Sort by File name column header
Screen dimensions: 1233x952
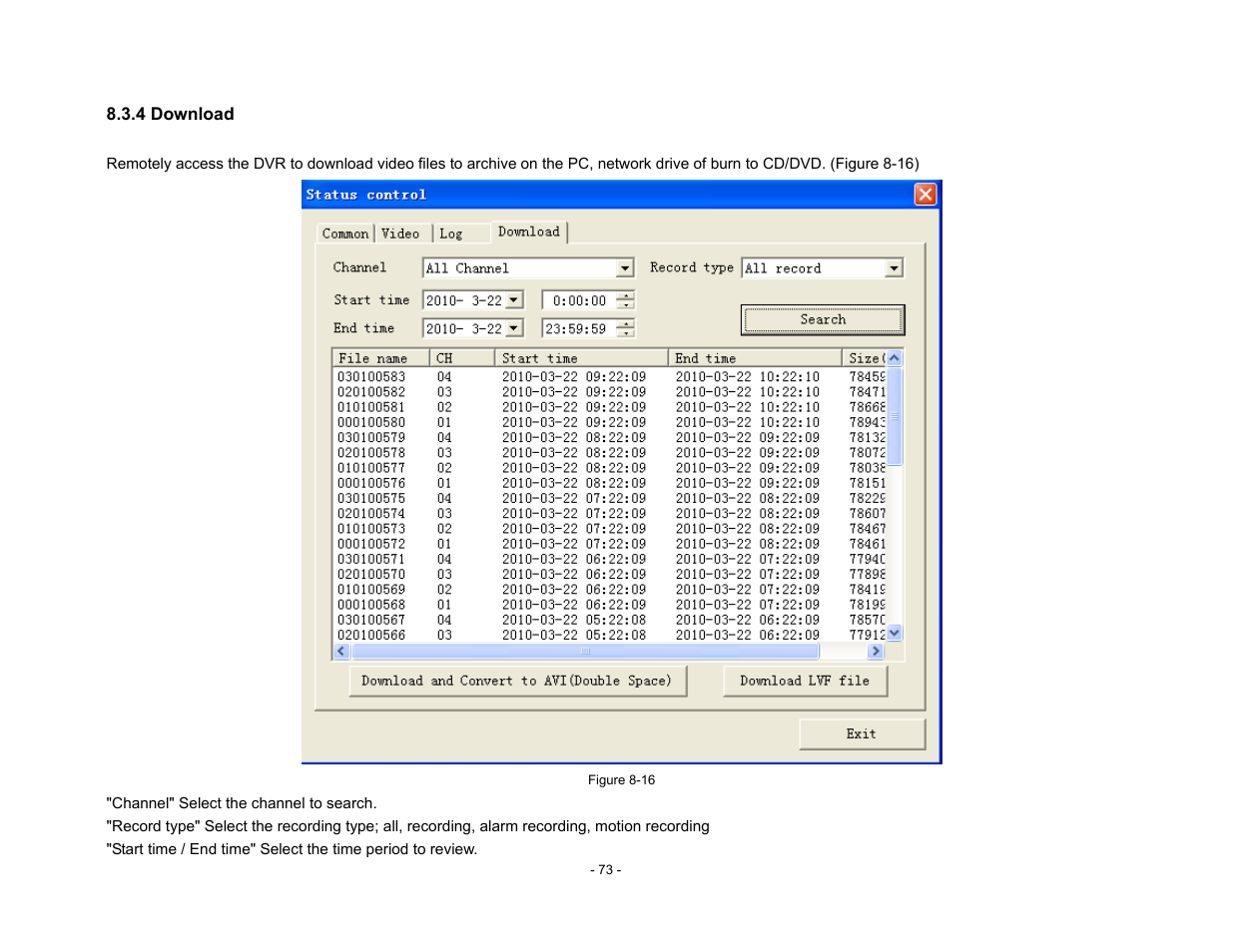pyautogui.click(x=381, y=358)
